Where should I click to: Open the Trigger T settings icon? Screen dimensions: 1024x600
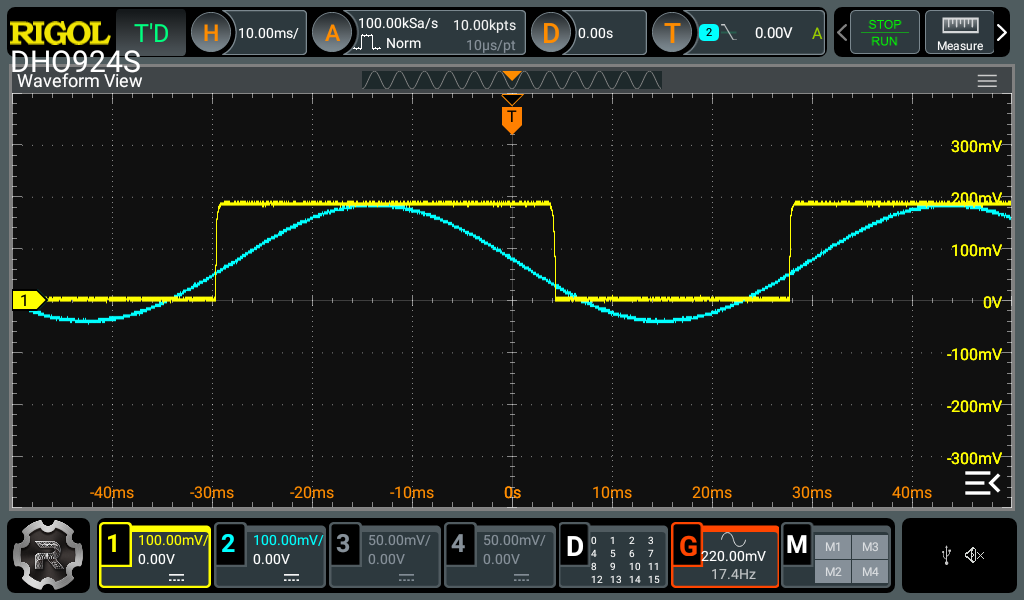[672, 33]
